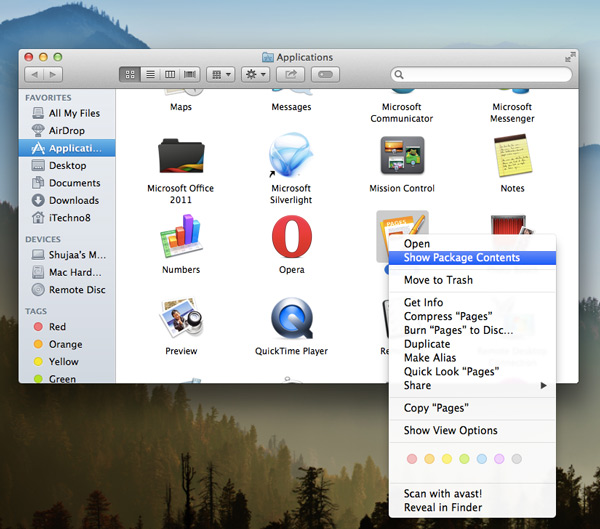Select the Microsoft Communicator label
The image size is (600, 529).
[x=402, y=113]
